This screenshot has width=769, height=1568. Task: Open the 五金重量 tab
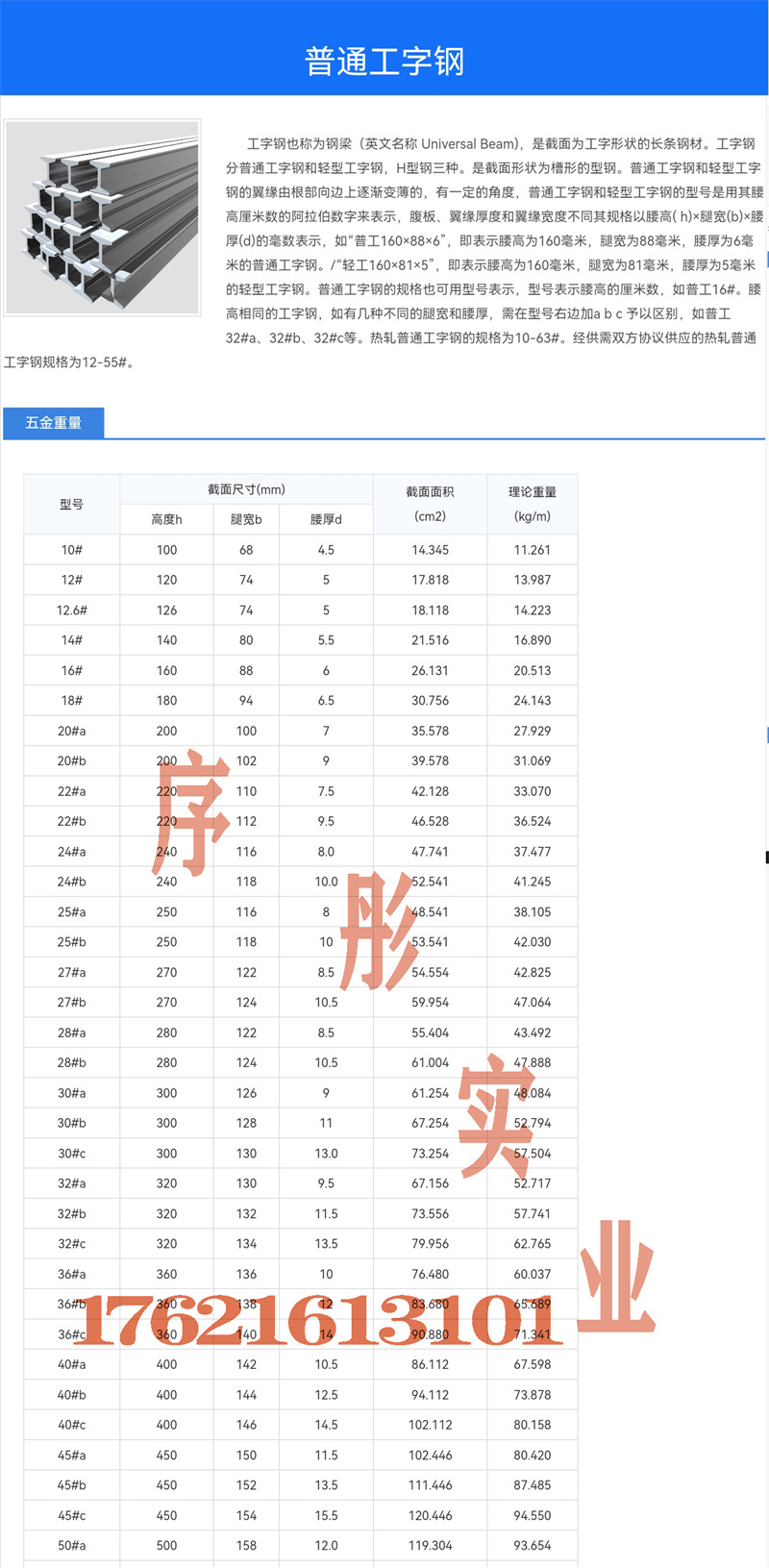pyautogui.click(x=54, y=423)
